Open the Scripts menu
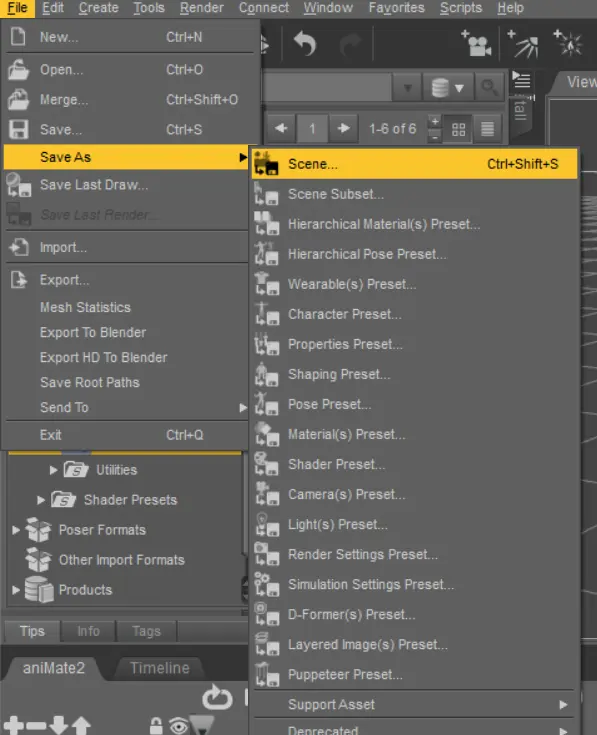The width and height of the screenshot is (597, 735). tap(461, 8)
